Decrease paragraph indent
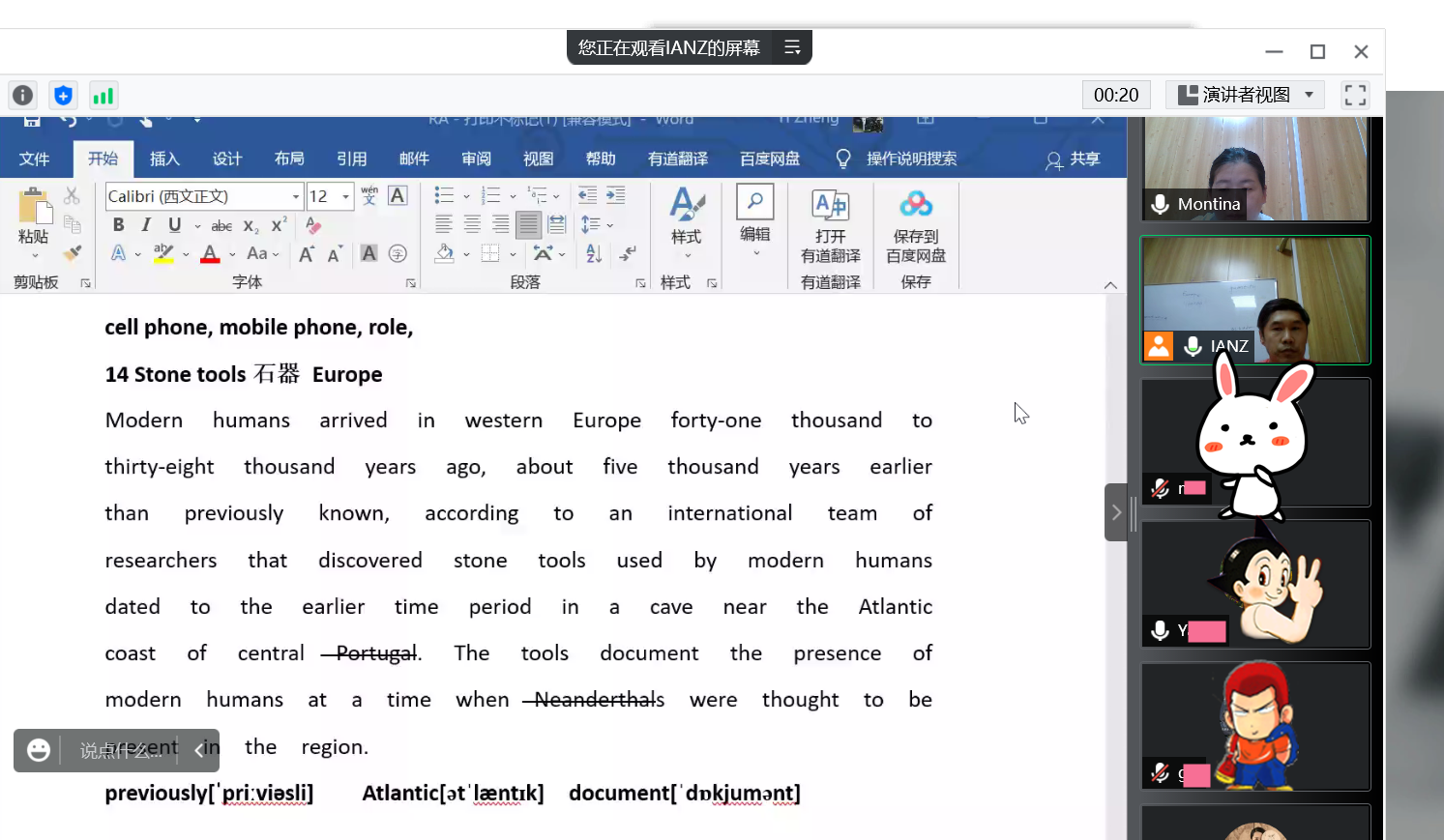This screenshot has width=1444, height=840. (x=587, y=195)
